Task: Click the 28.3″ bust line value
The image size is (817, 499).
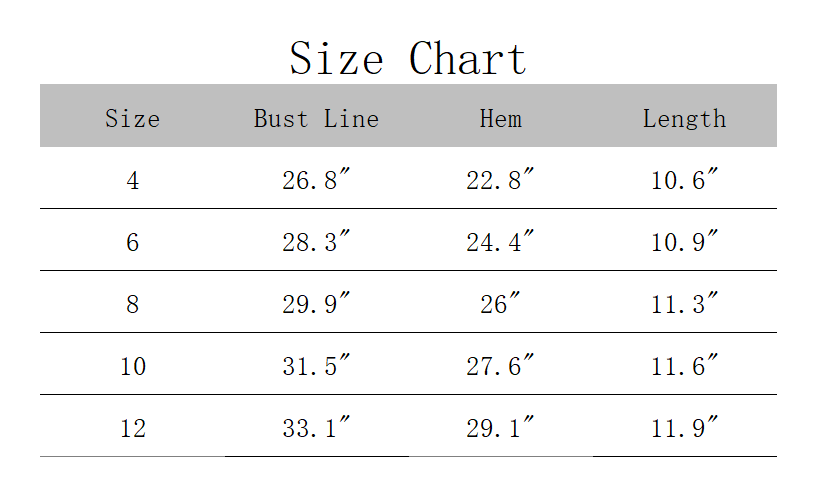Action: pyautogui.click(x=316, y=241)
